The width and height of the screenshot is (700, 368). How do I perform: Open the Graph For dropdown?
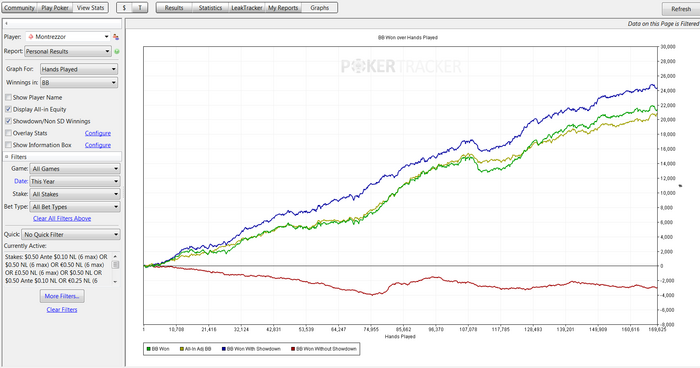[79, 69]
